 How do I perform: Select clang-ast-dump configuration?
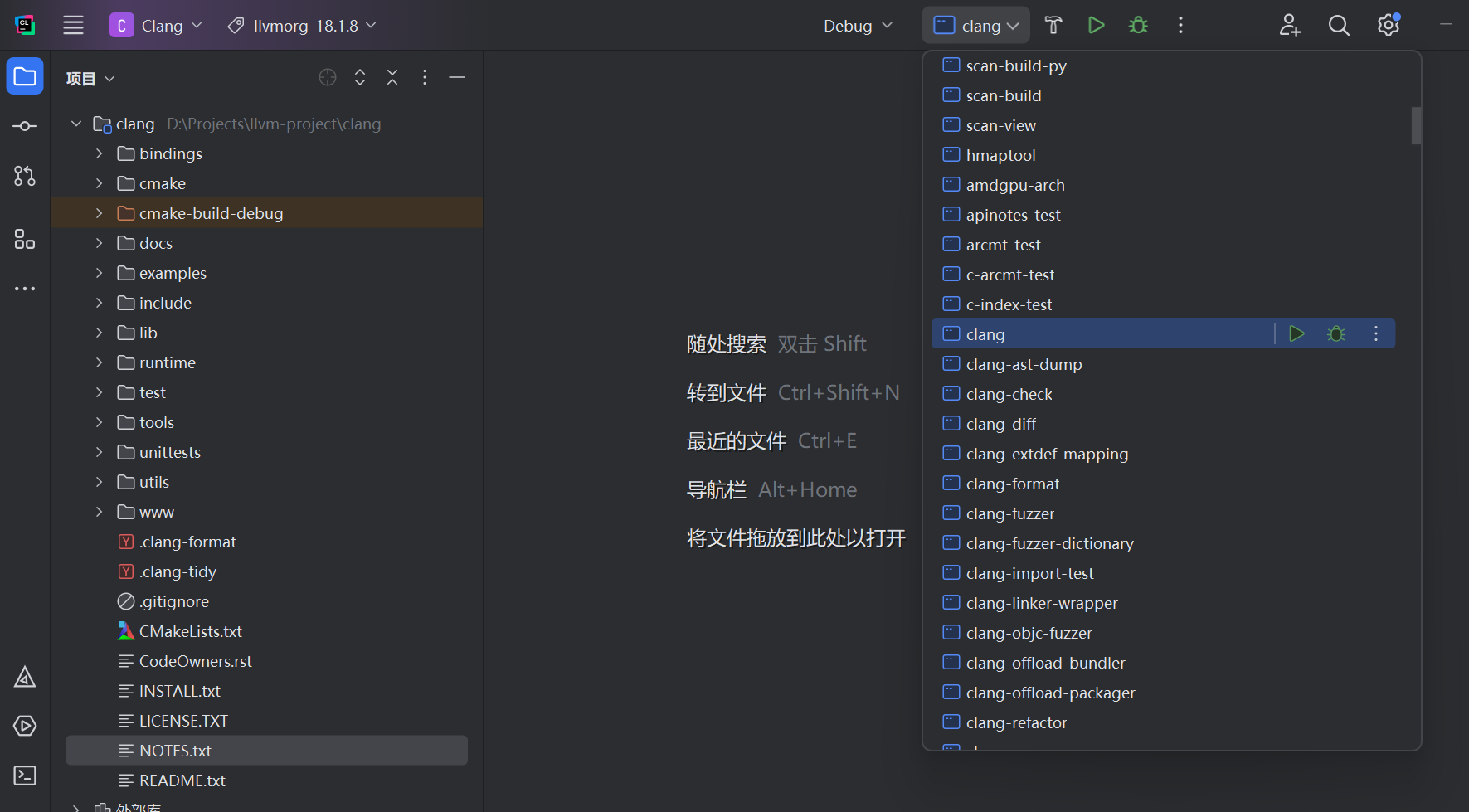pyautogui.click(x=1164, y=364)
